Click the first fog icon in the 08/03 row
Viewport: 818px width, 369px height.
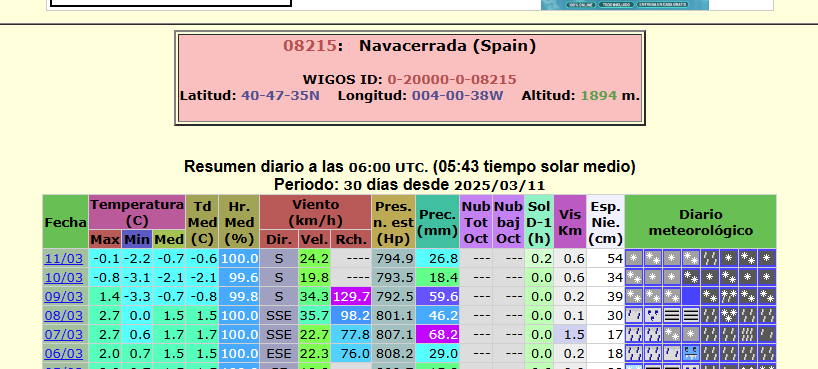671,315
